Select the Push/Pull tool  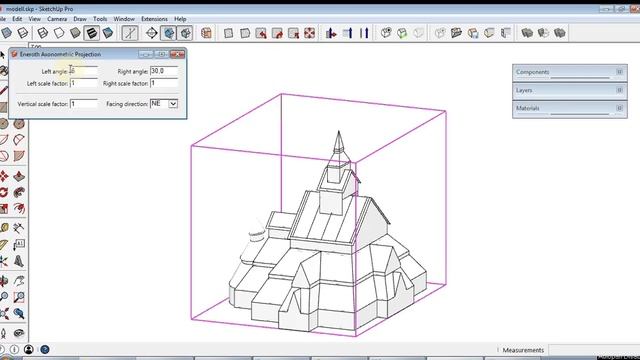pos(19,176)
